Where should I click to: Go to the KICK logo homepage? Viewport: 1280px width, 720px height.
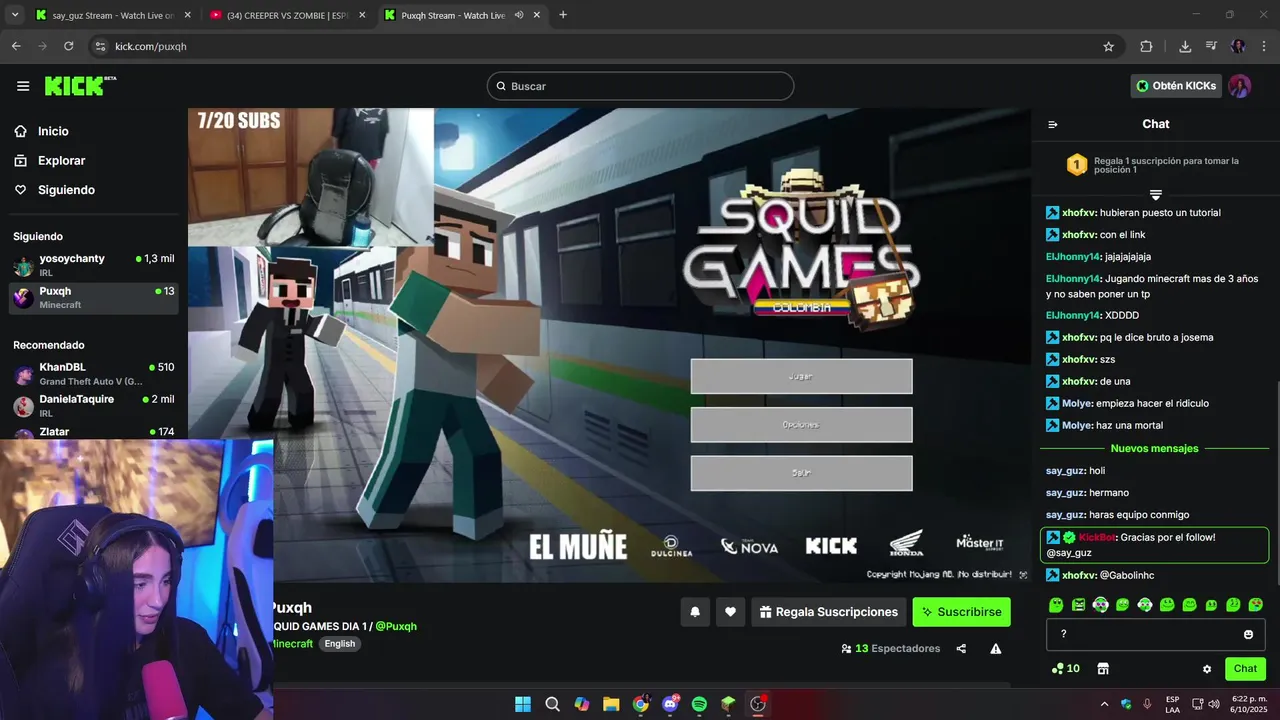click(x=80, y=86)
